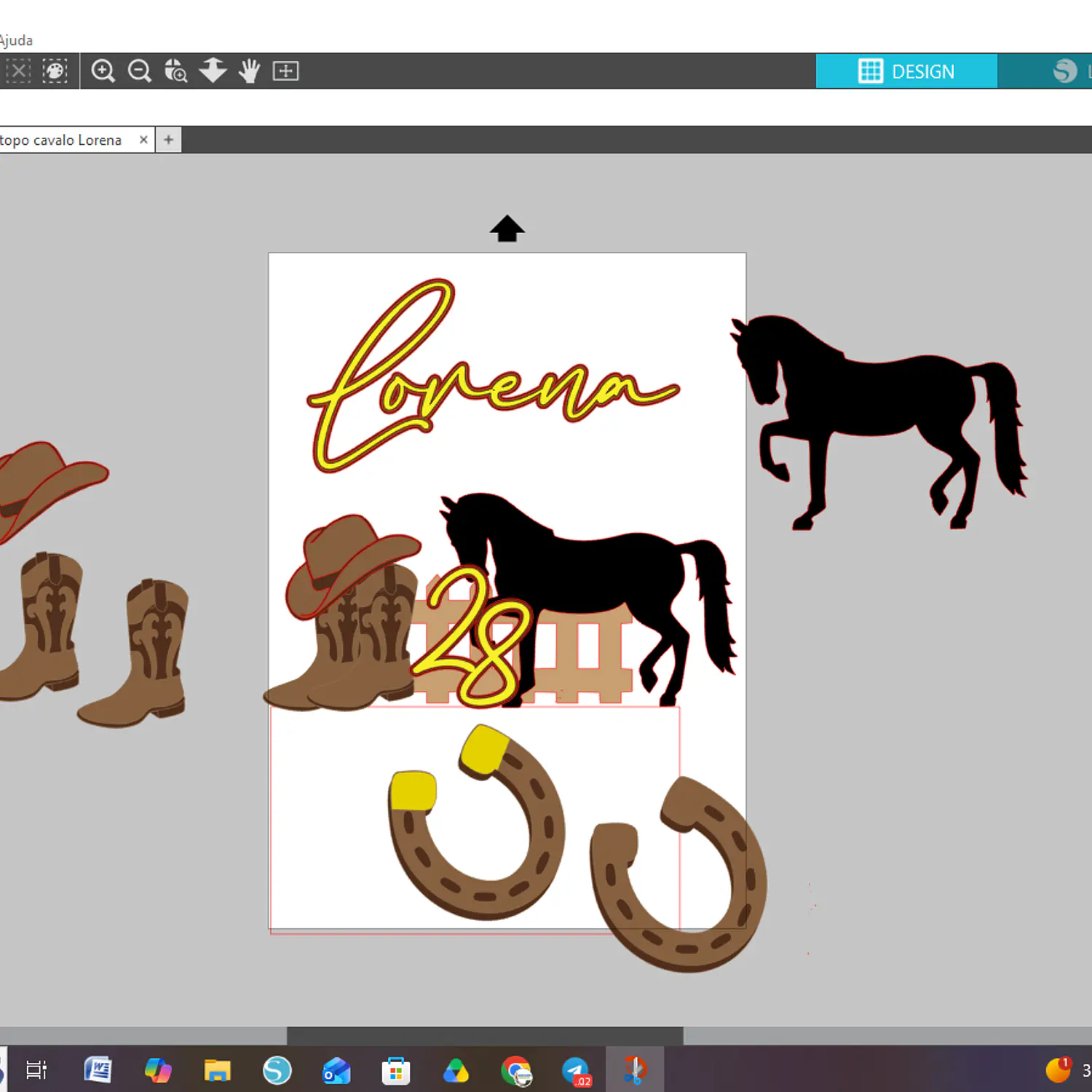The width and height of the screenshot is (1092, 1092).
Task: Click the Select by Color icon
Action: 55,71
